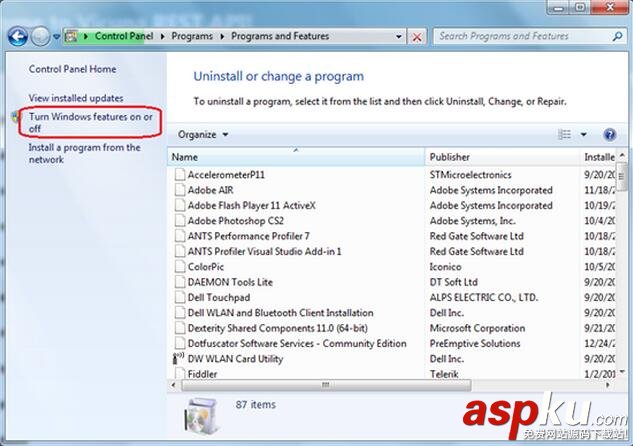633x446 pixels.
Task: Sort by the Name column header
Action: click(x=296, y=157)
